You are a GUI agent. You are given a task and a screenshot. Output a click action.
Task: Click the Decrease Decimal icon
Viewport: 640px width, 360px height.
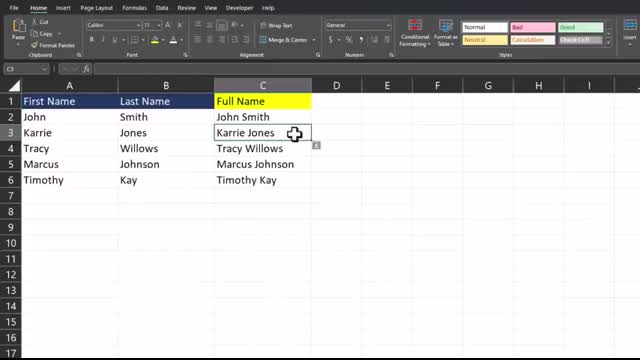(387, 40)
